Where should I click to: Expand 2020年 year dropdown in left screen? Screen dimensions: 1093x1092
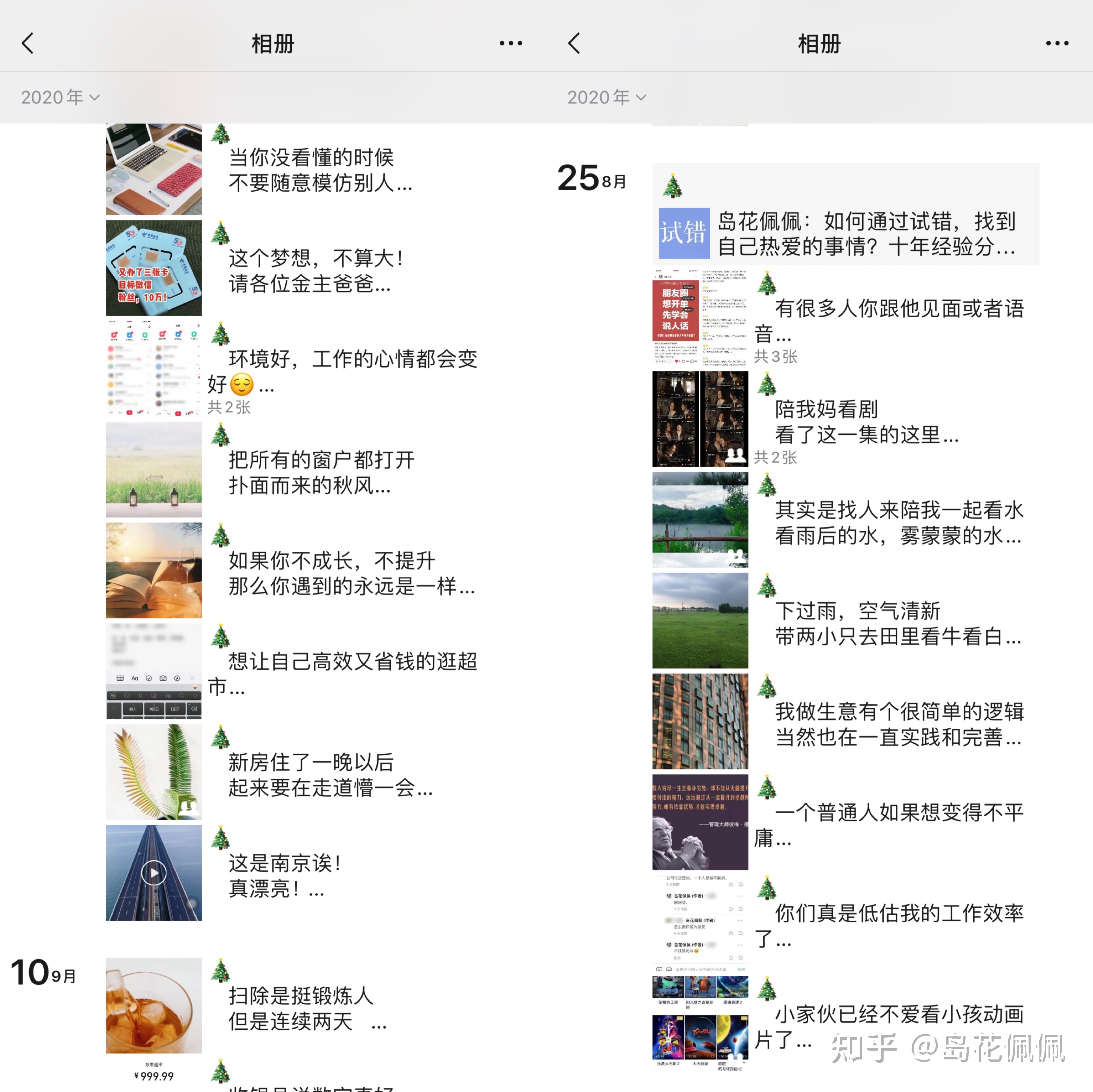pos(60,97)
